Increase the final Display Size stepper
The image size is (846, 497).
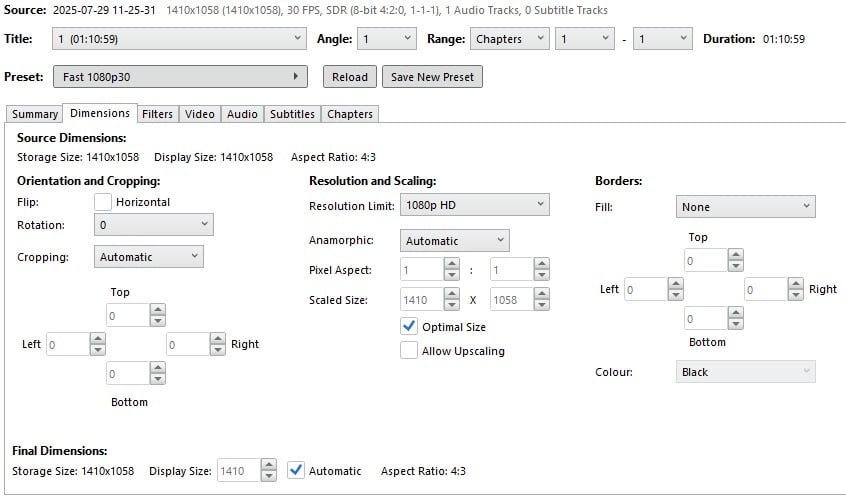point(268,465)
